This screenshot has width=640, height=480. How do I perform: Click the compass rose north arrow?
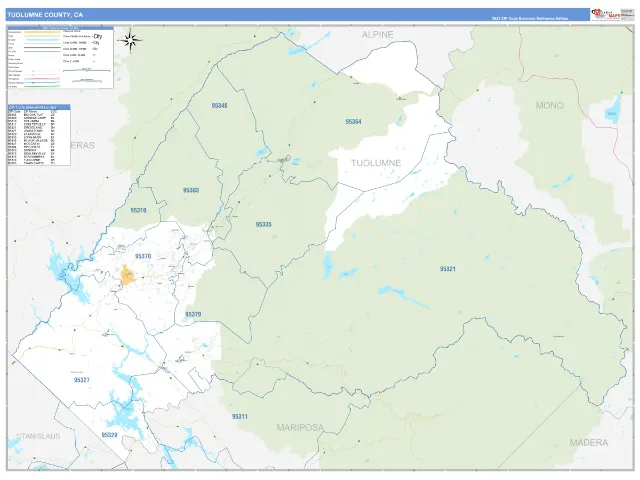[x=130, y=40]
